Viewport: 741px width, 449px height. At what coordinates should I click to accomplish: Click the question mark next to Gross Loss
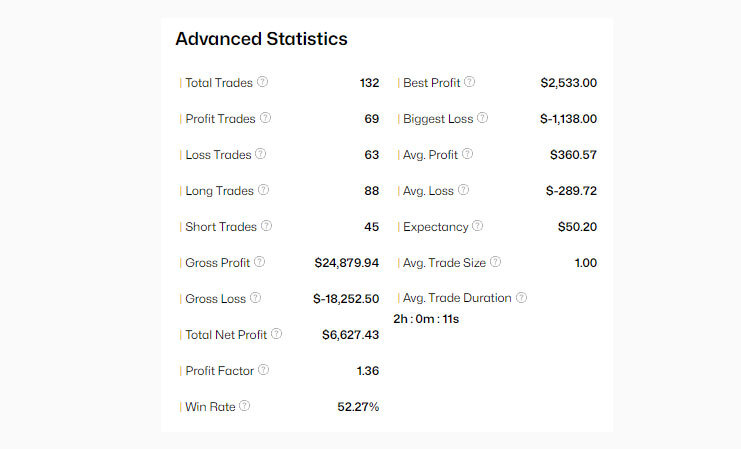[x=255, y=298]
